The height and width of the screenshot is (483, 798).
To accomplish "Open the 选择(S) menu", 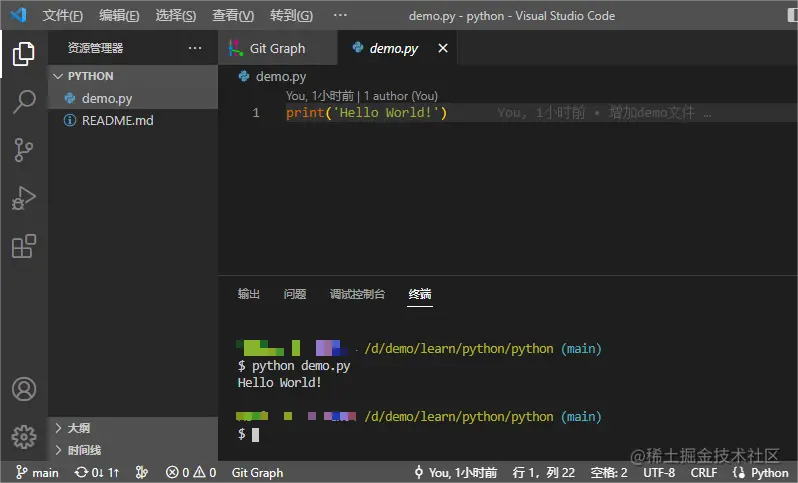I will point(176,16).
